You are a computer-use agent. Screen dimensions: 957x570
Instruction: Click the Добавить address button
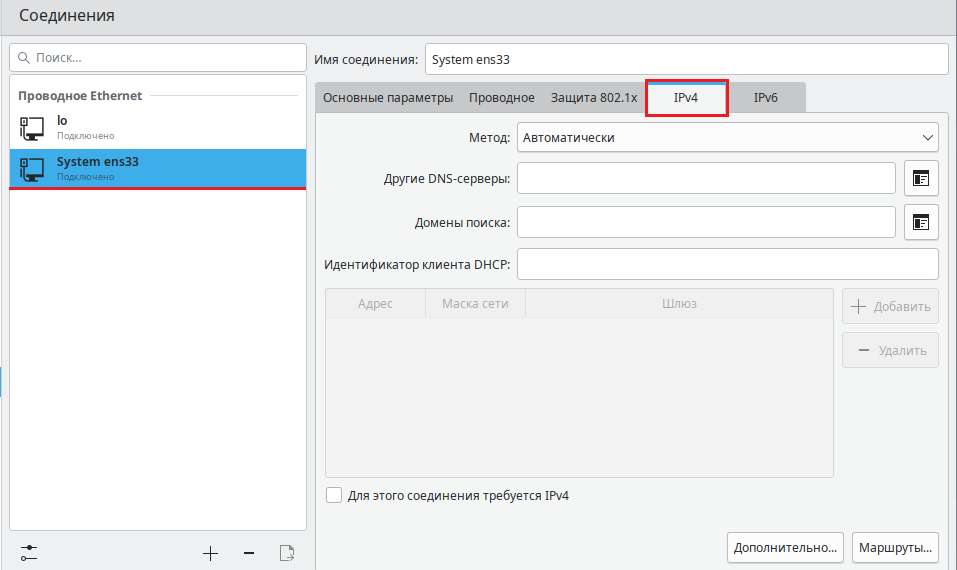pyautogui.click(x=890, y=307)
